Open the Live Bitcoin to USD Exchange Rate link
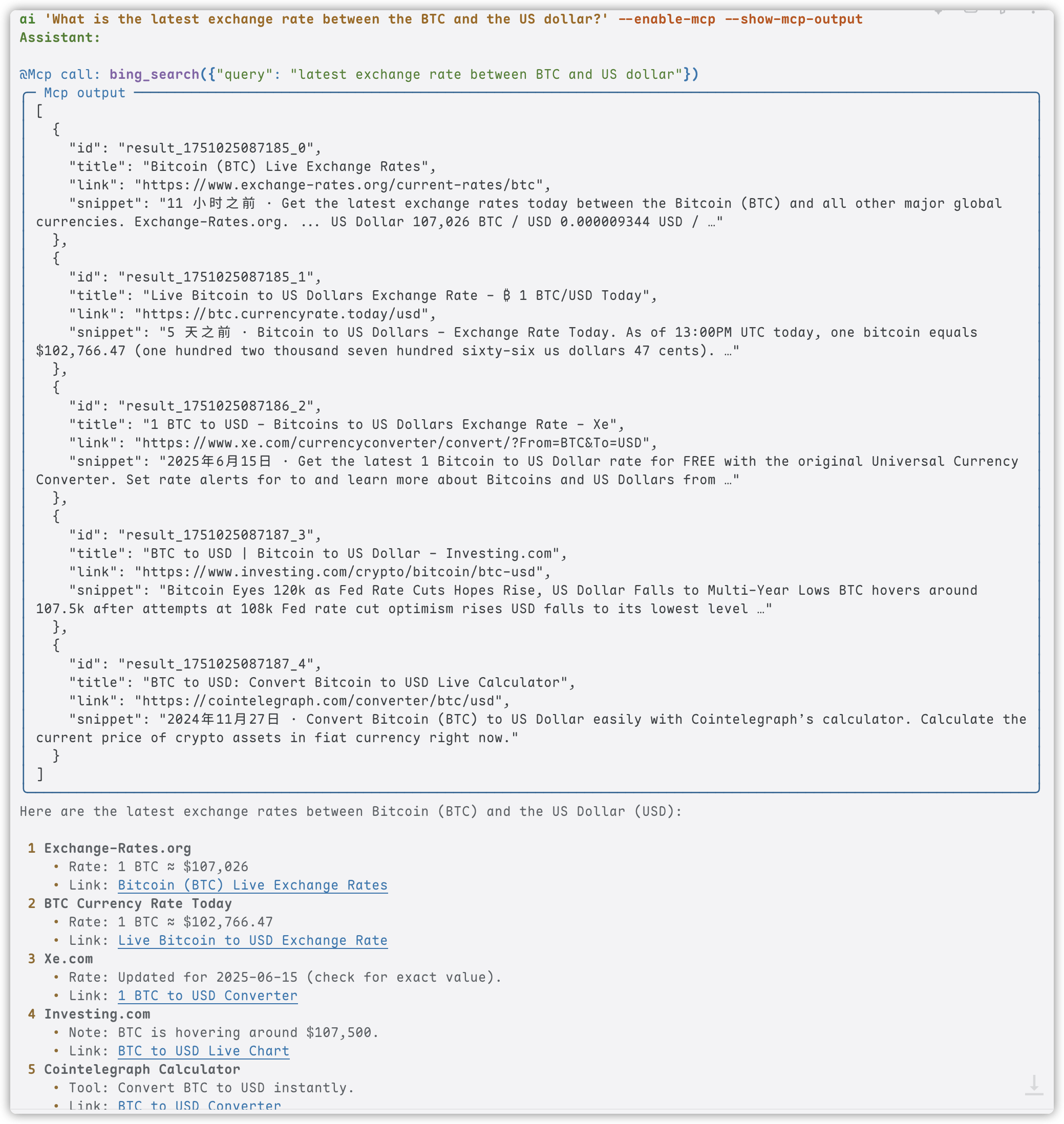Viewport: 1064px width, 1124px height. click(252, 940)
